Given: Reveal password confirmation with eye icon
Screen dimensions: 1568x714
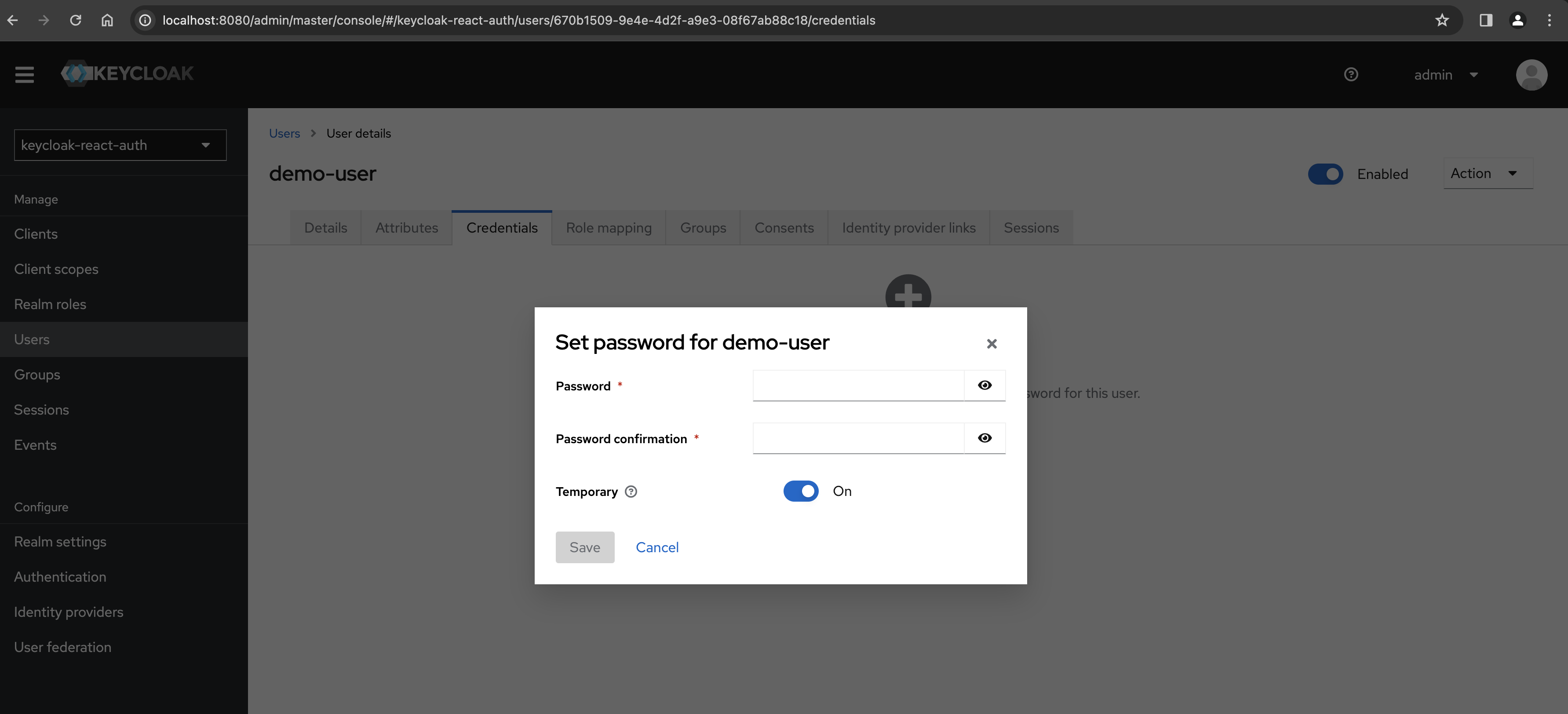Looking at the screenshot, I should [984, 438].
